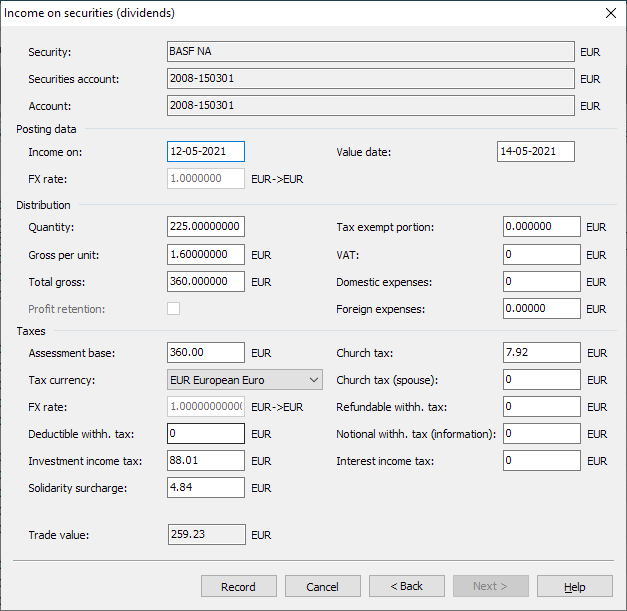Go back with the < Back button
Viewport: 627px width, 611px height.
click(x=406, y=586)
